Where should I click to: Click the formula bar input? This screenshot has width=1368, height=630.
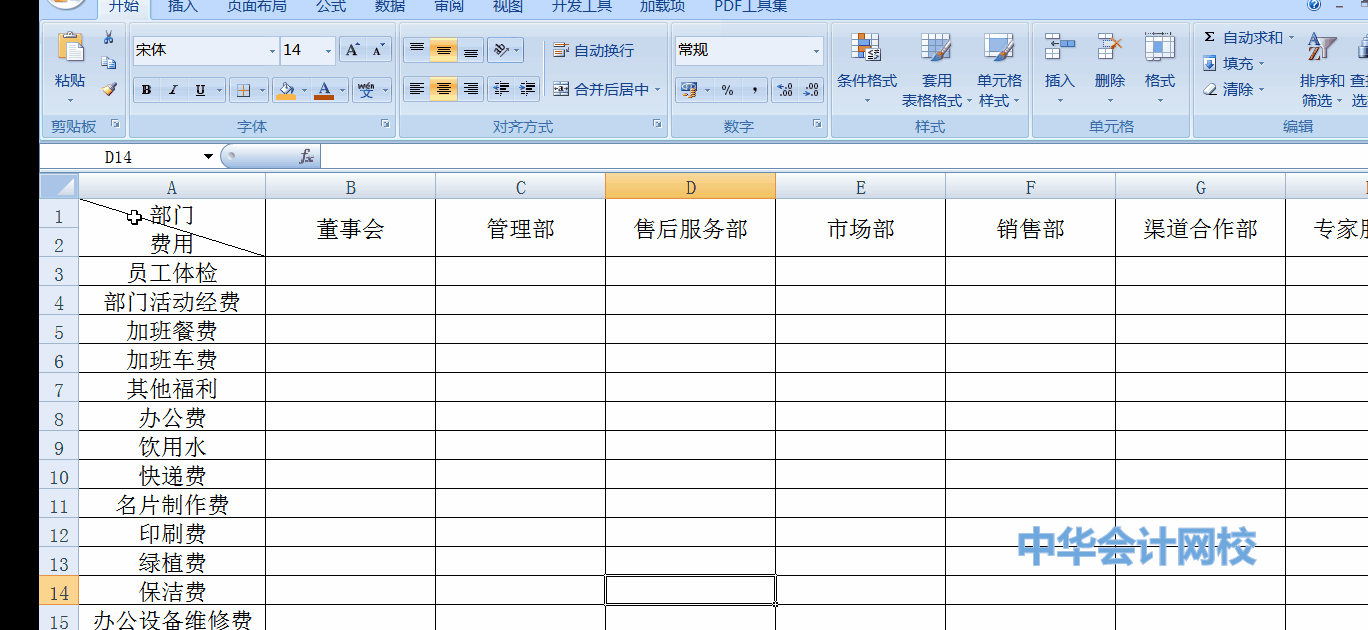point(844,157)
